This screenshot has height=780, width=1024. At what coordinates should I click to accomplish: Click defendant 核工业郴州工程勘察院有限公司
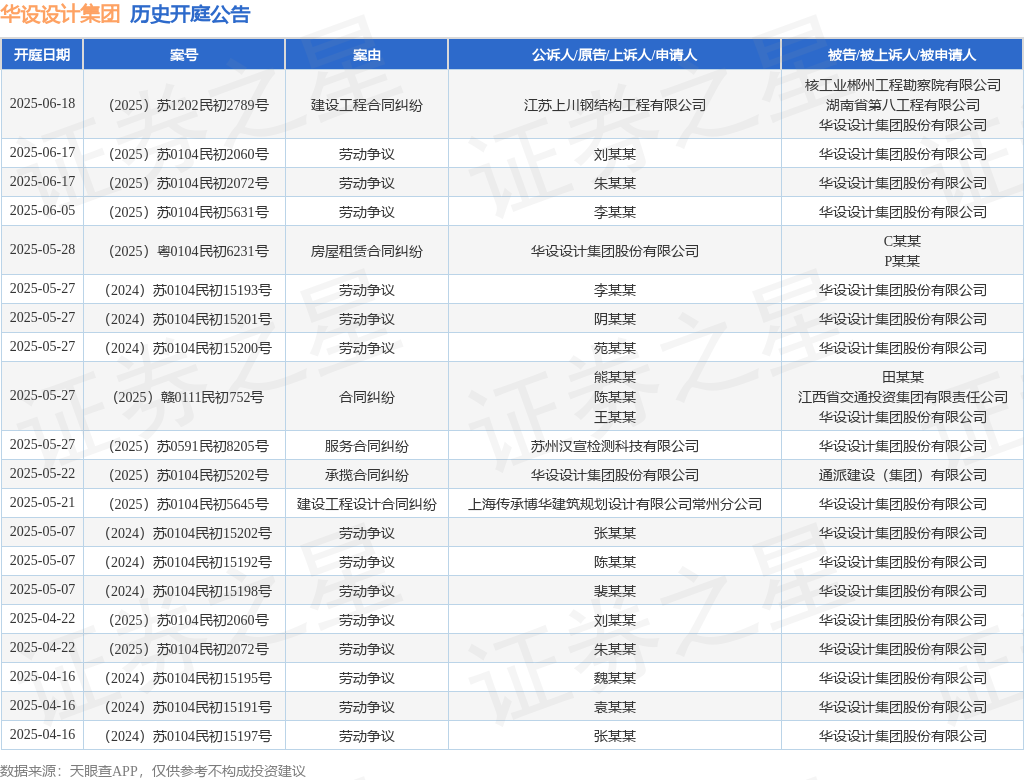(903, 85)
